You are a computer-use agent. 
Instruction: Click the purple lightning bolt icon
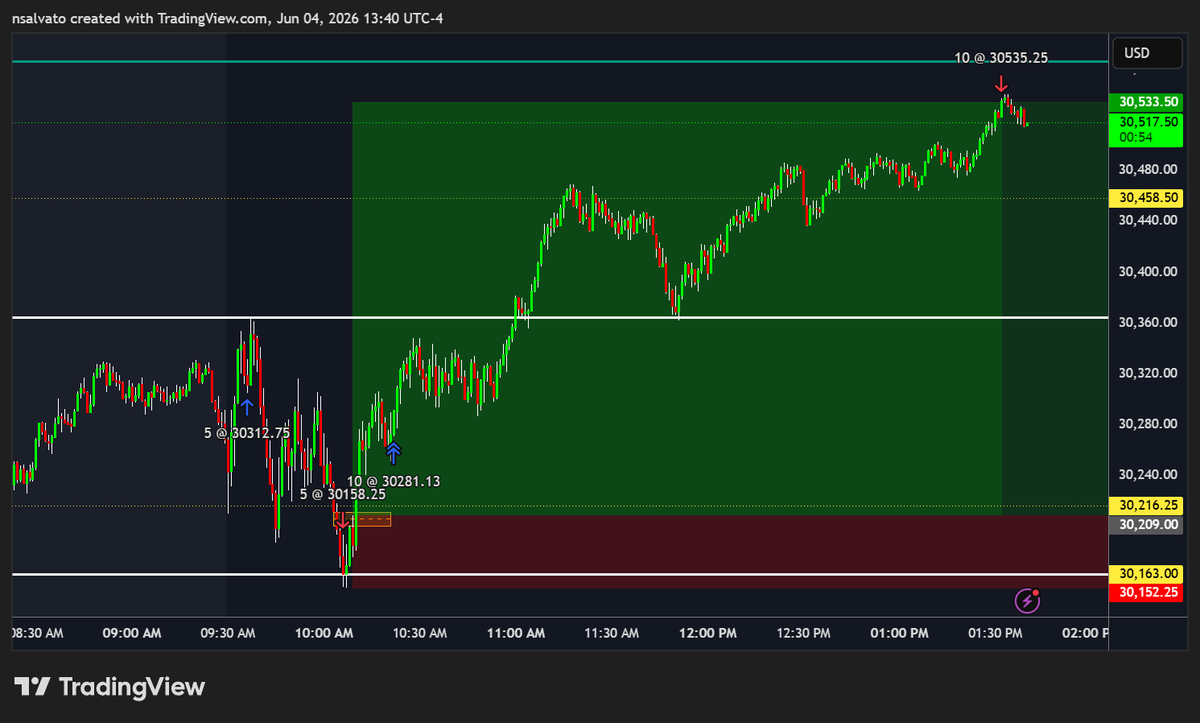click(x=1028, y=600)
